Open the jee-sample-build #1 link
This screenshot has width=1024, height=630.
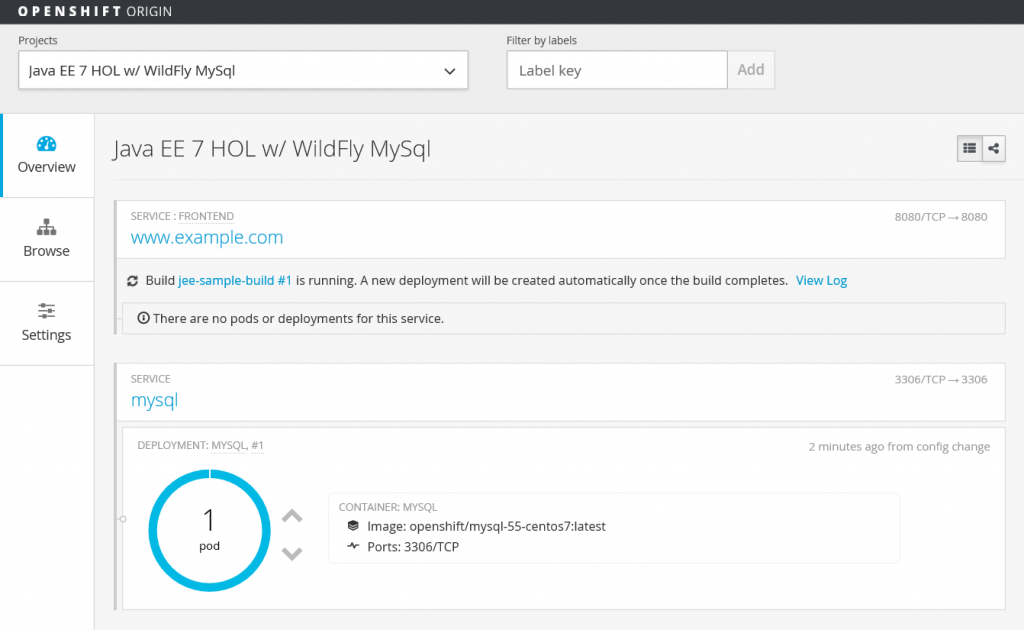[x=235, y=281]
